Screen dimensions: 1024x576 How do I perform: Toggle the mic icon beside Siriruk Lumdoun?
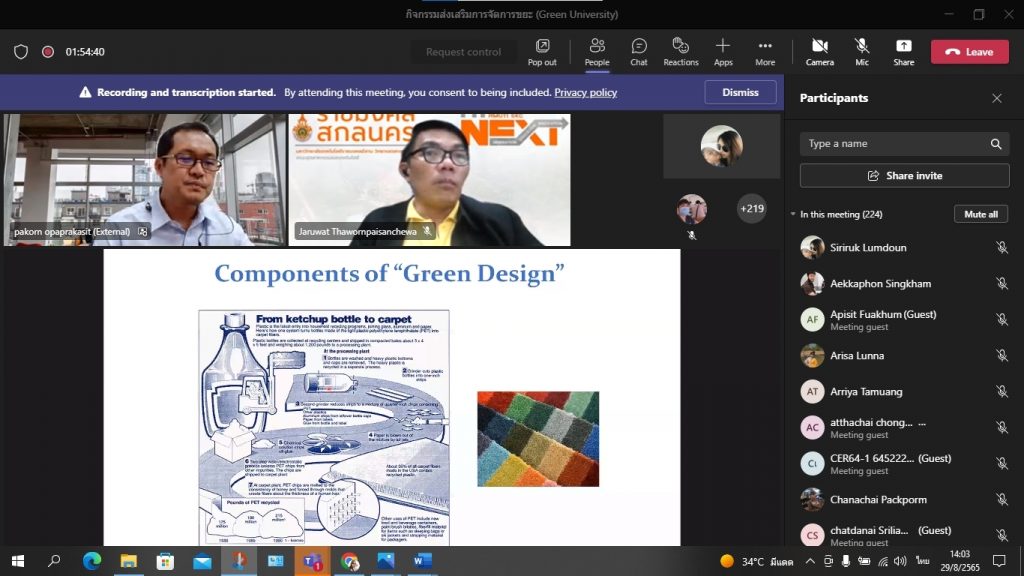click(x=1001, y=248)
